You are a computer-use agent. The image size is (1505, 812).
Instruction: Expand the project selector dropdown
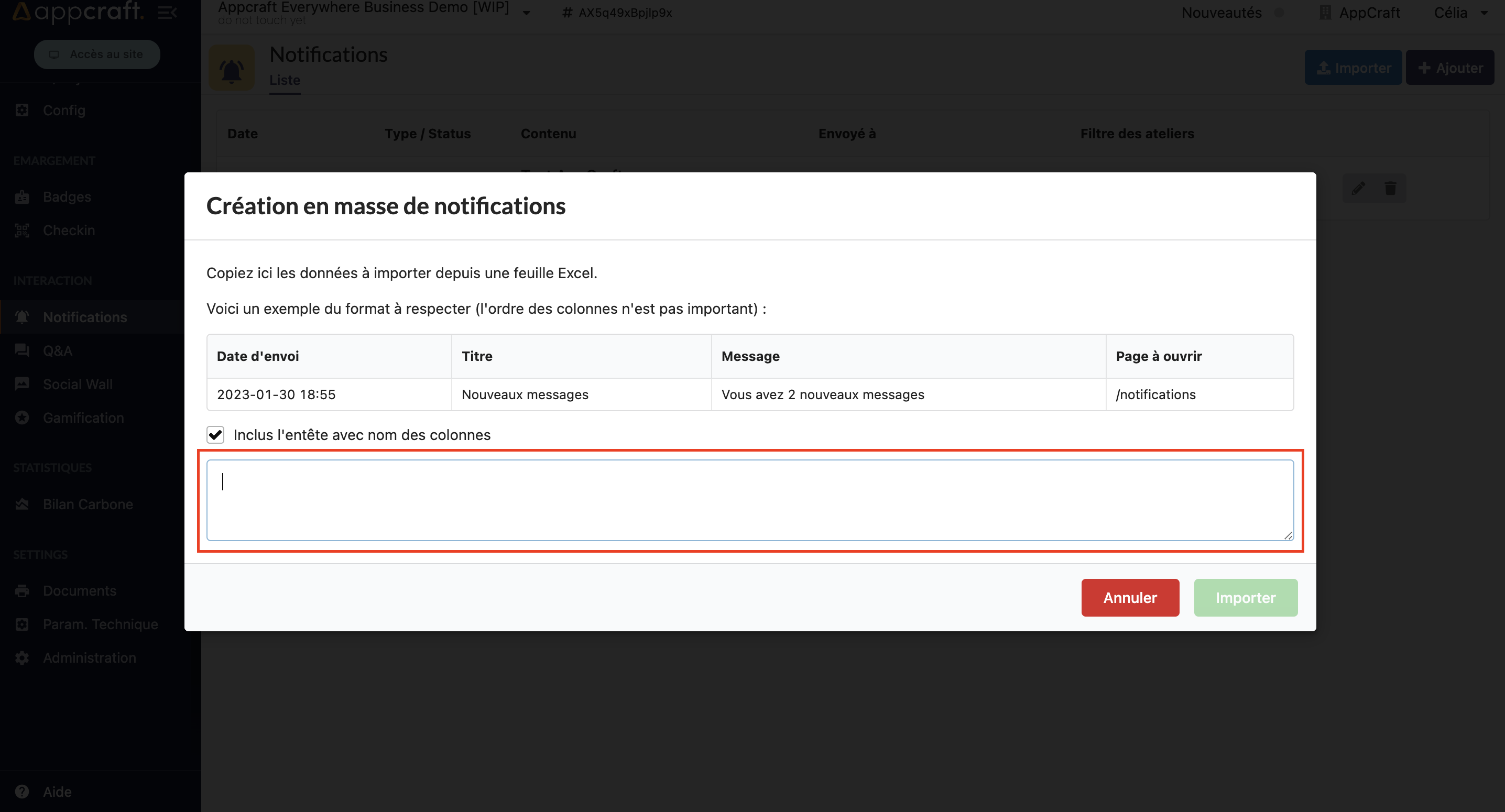tap(530, 12)
